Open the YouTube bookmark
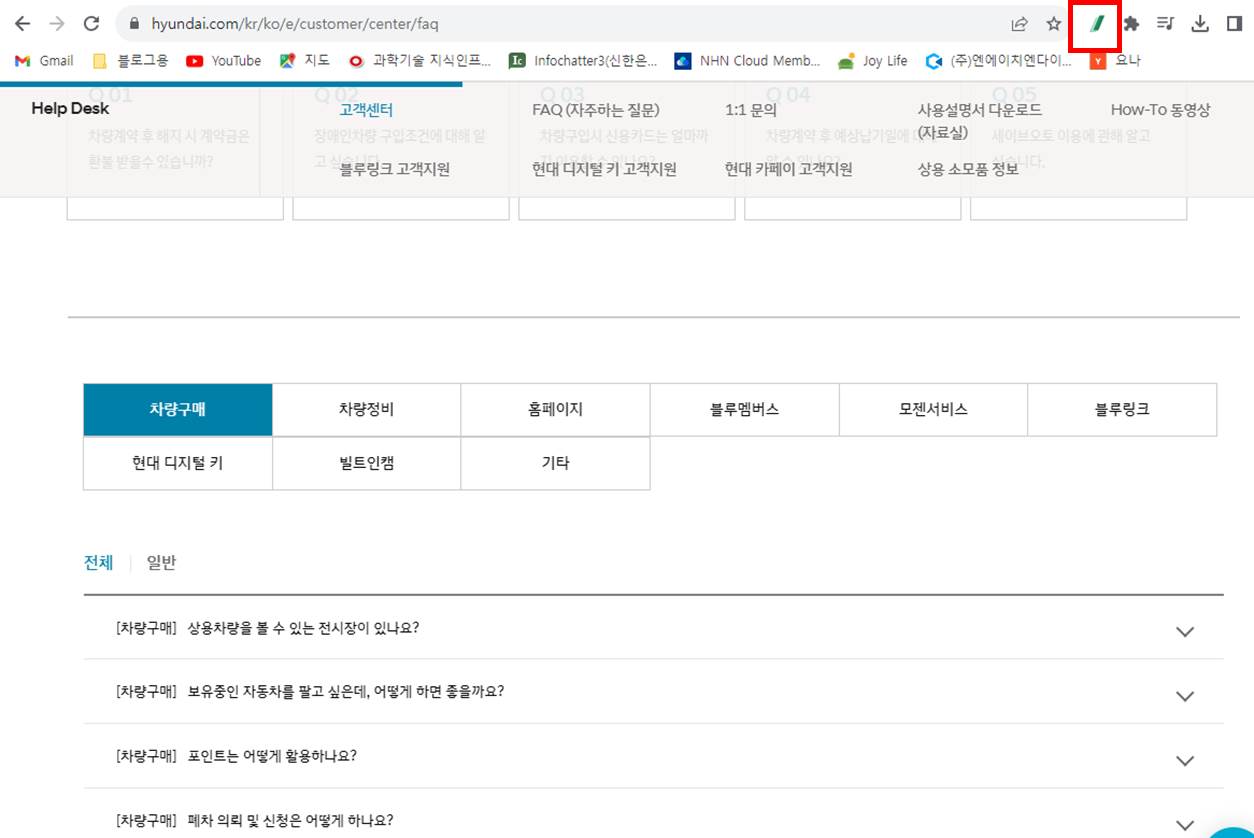 click(223, 61)
